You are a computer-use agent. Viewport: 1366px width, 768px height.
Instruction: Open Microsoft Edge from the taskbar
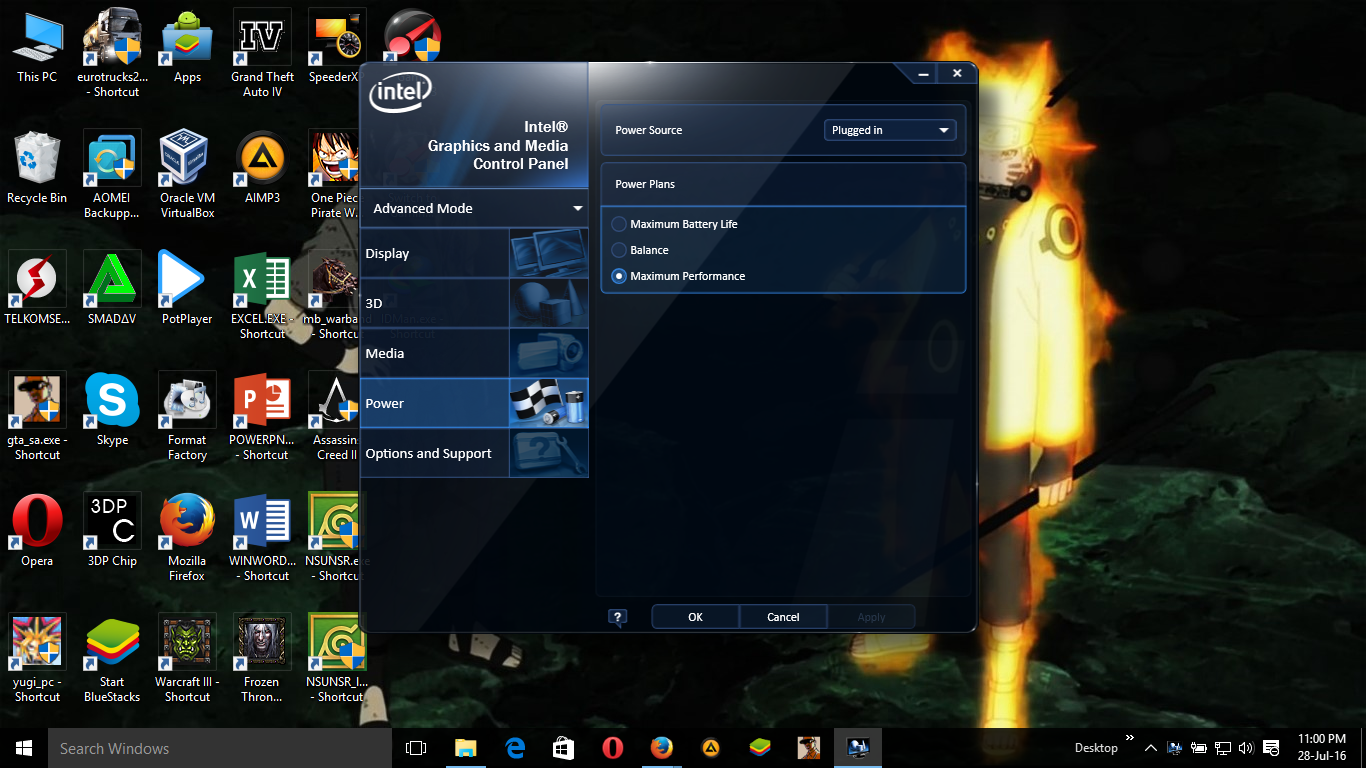[x=515, y=748]
